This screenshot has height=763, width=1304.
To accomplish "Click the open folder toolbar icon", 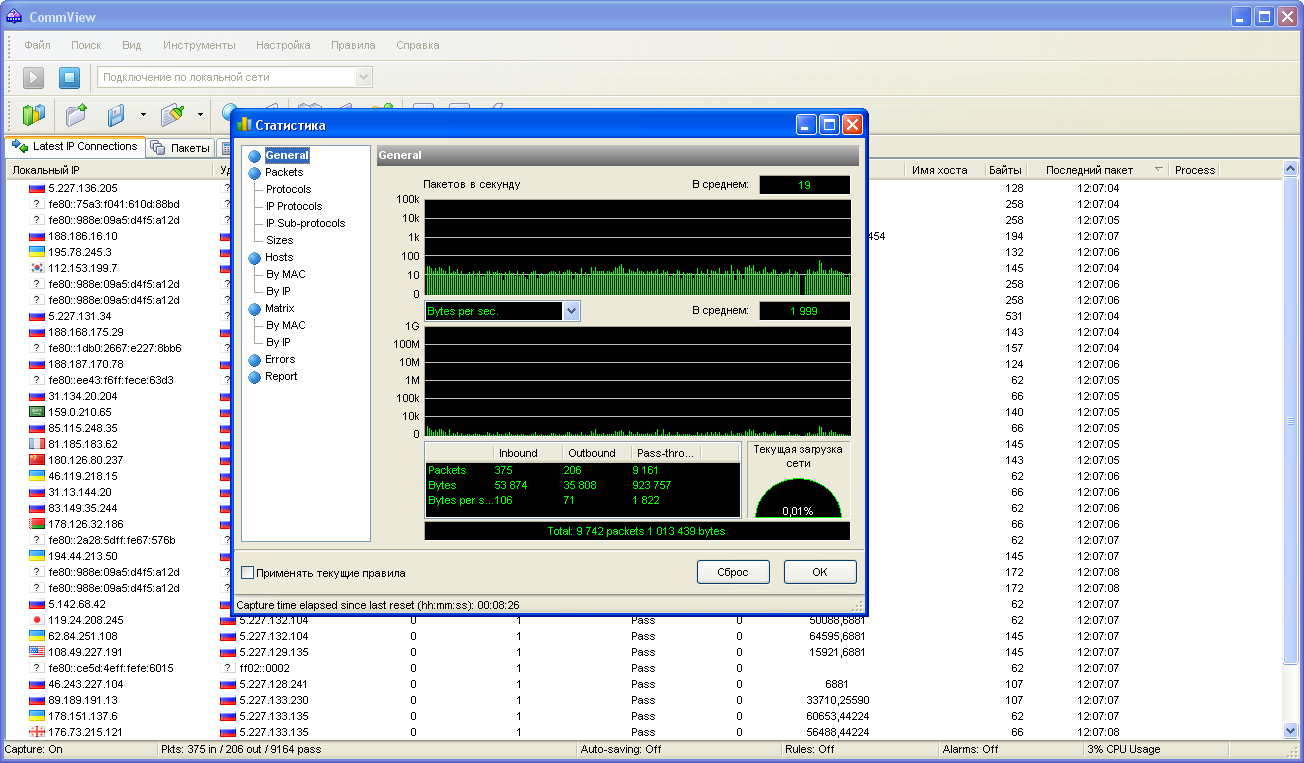I will click(x=76, y=115).
